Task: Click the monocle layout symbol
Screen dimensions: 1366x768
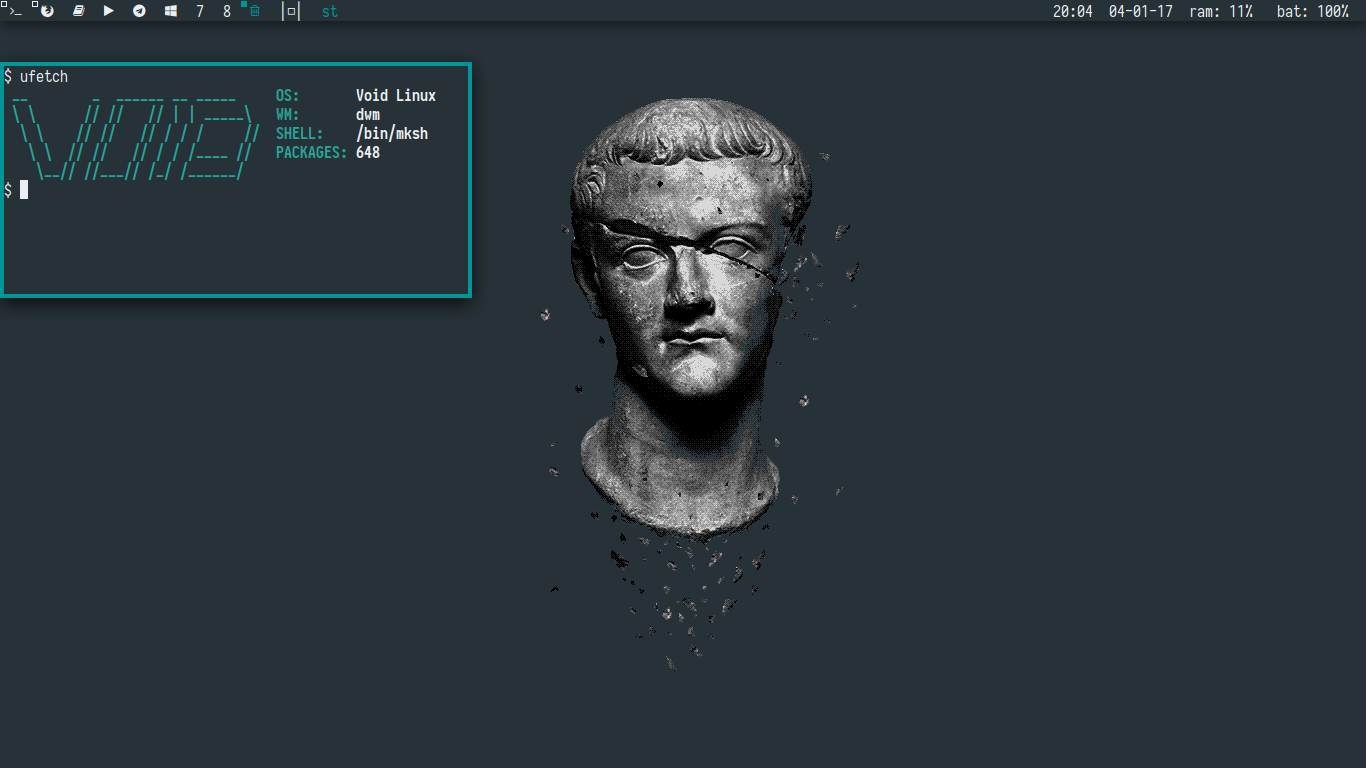Action: pyautogui.click(x=291, y=11)
